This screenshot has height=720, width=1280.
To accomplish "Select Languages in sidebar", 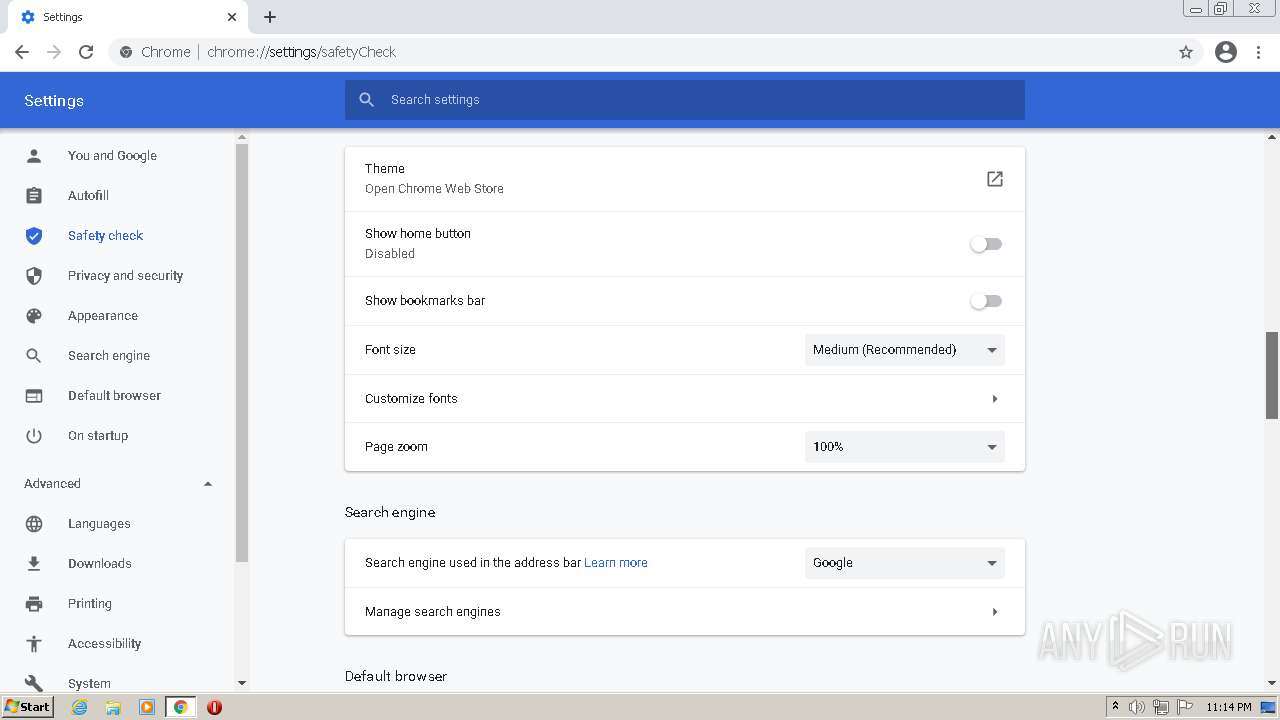I will coord(99,524).
